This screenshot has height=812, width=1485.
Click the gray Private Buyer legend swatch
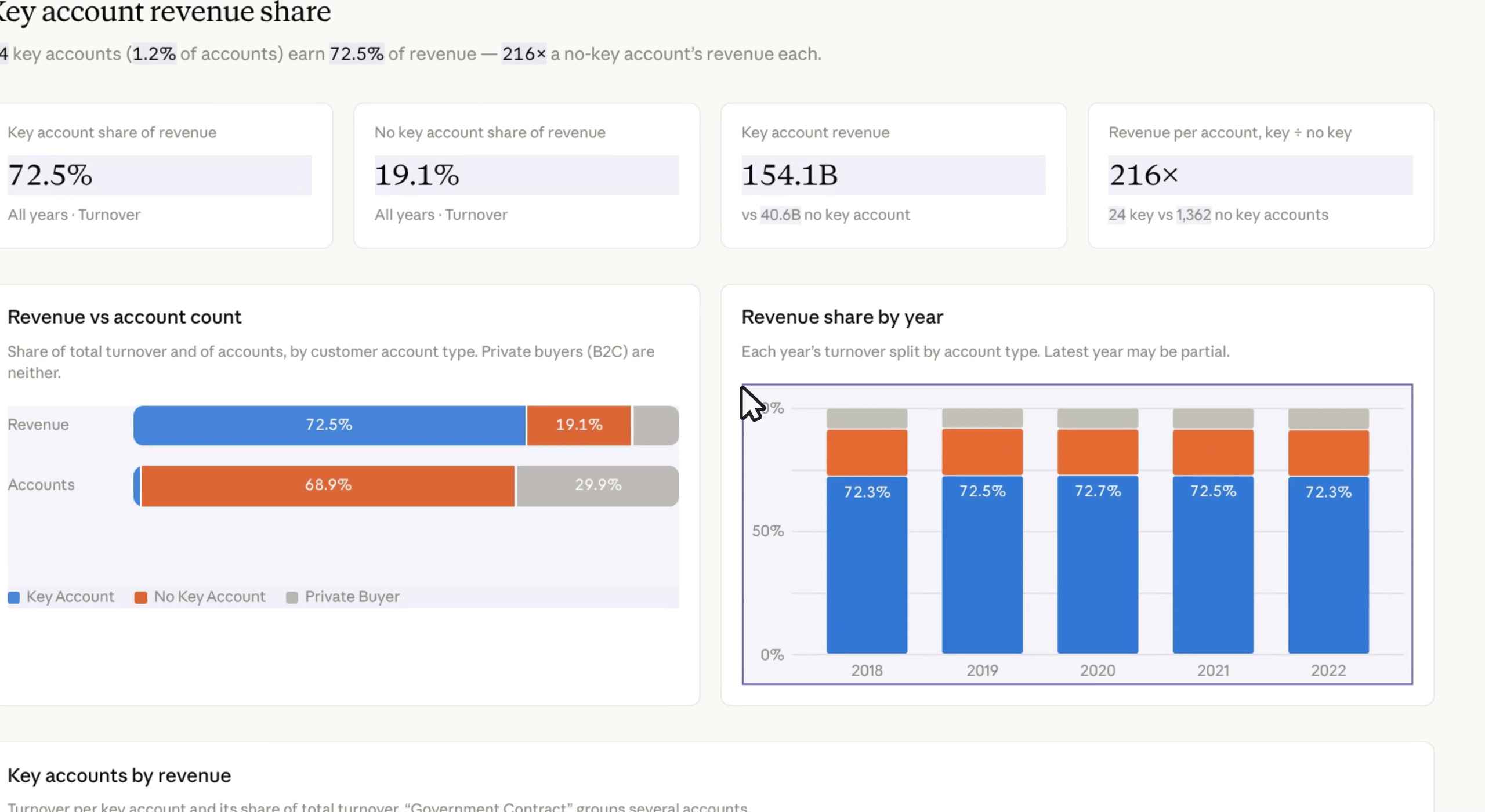(x=292, y=597)
